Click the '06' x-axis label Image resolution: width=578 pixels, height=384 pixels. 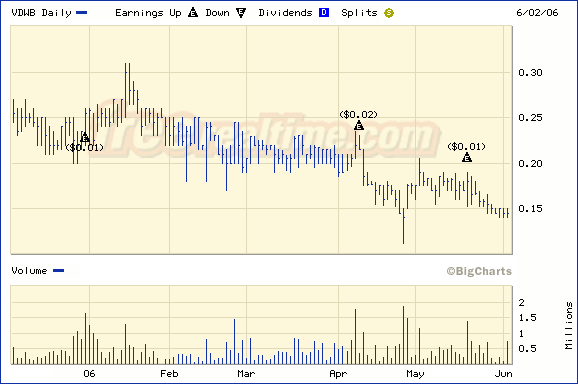pos(89,374)
